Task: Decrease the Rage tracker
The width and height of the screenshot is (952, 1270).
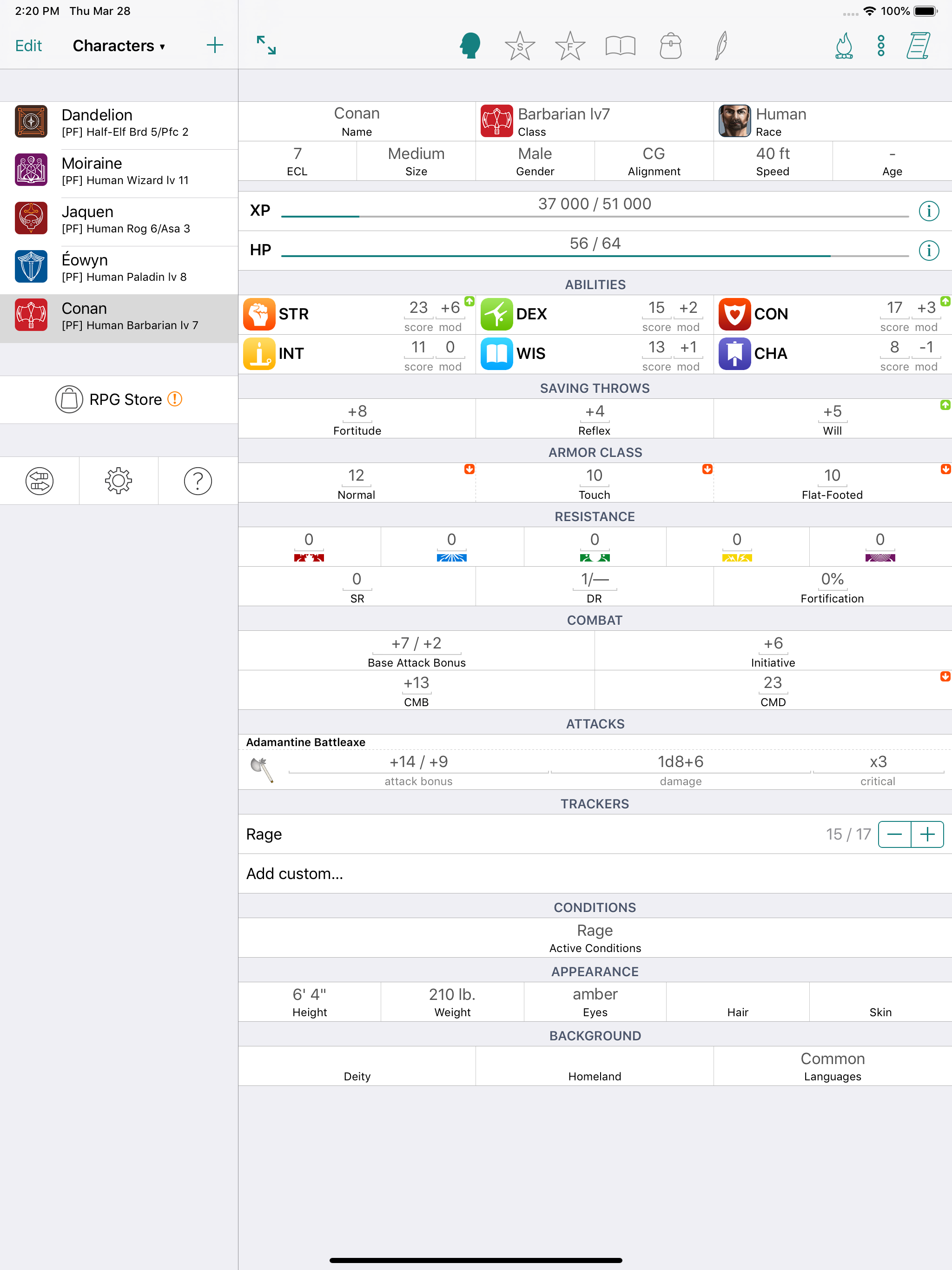Action: [894, 834]
